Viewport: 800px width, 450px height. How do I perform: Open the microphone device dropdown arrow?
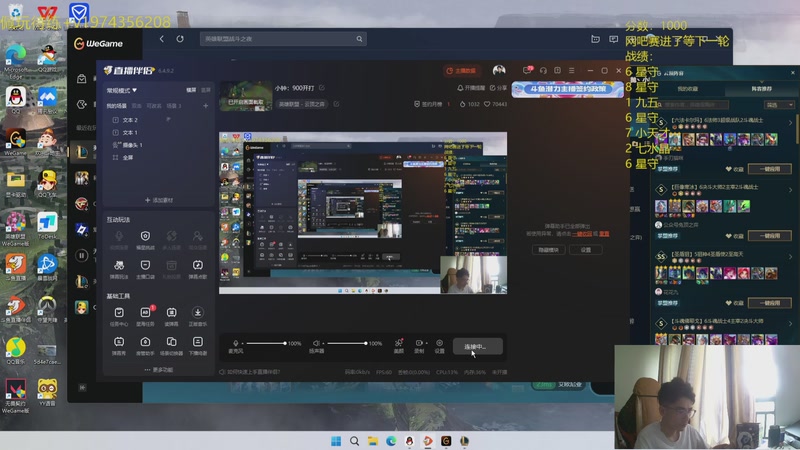click(x=242, y=343)
